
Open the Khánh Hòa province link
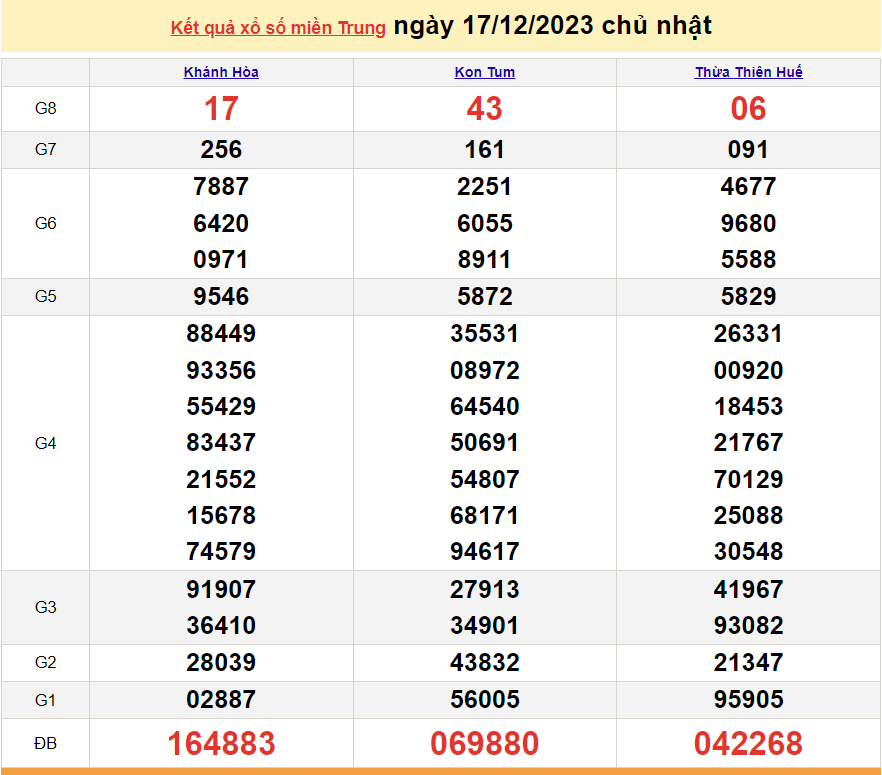pos(221,72)
